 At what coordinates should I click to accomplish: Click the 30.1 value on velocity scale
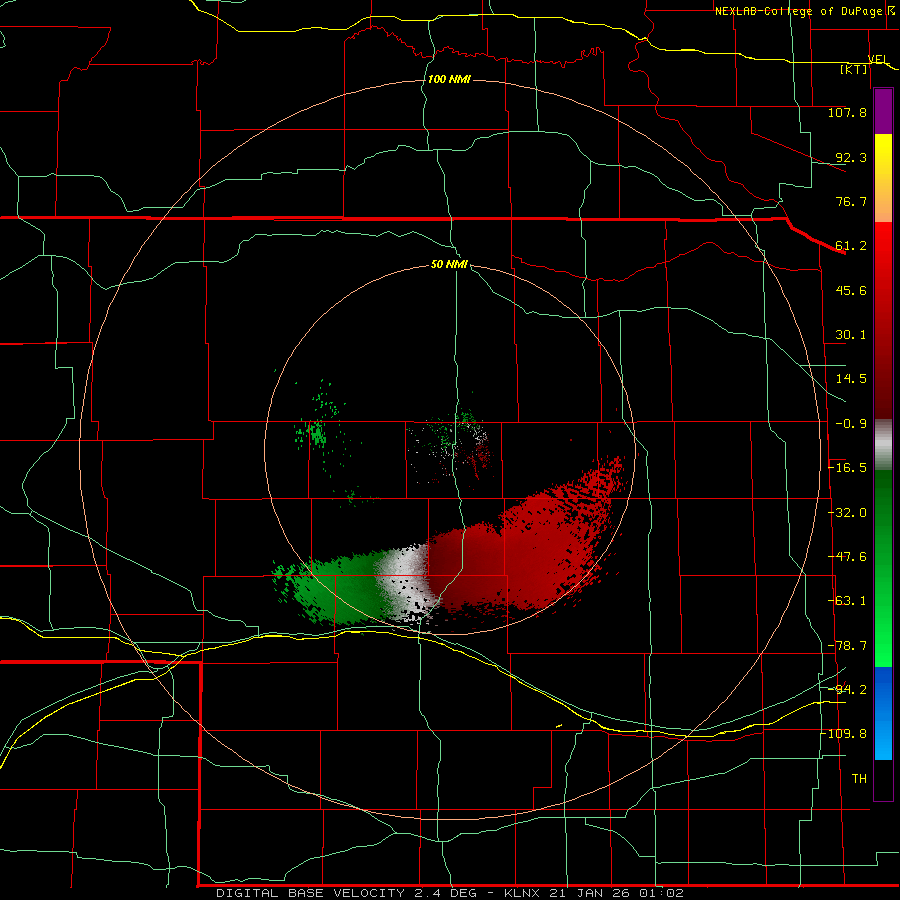[x=851, y=335]
